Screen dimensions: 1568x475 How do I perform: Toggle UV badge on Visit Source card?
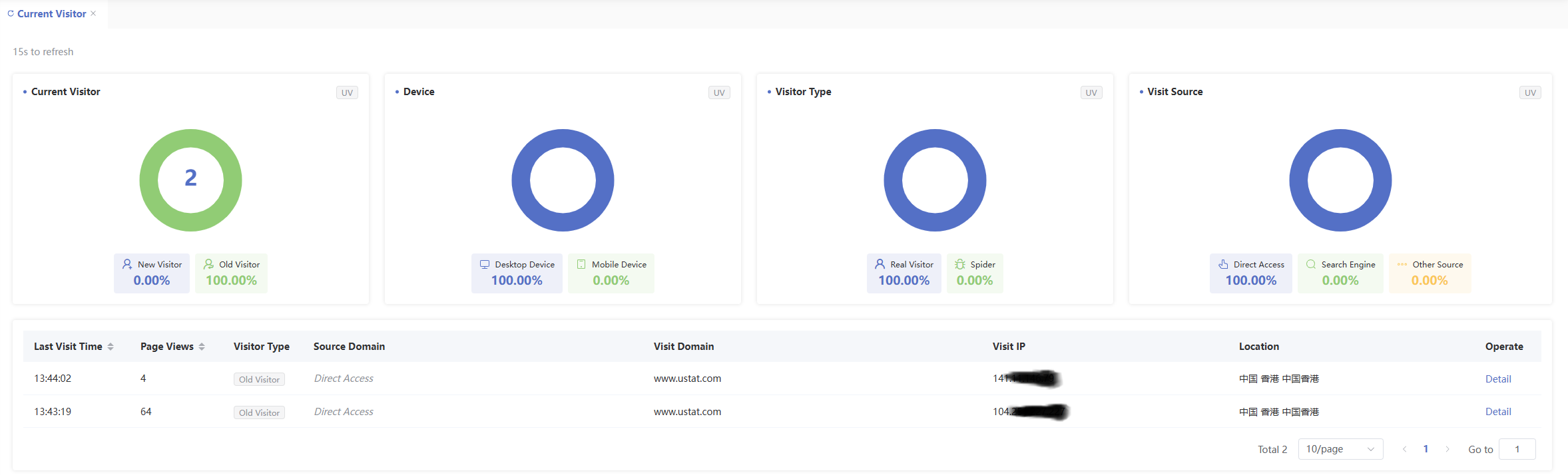(1530, 92)
